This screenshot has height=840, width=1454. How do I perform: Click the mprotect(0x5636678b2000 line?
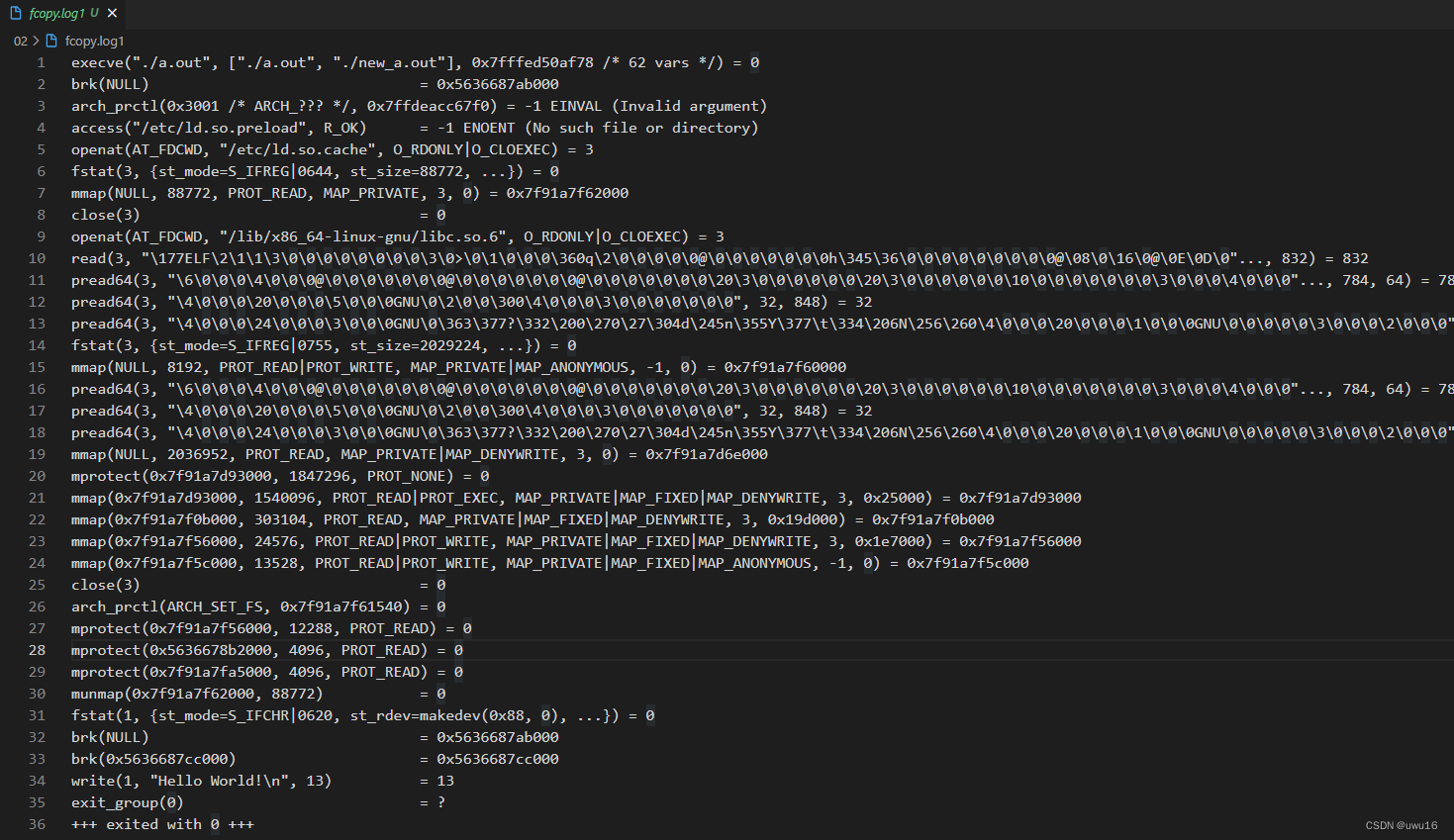267,650
